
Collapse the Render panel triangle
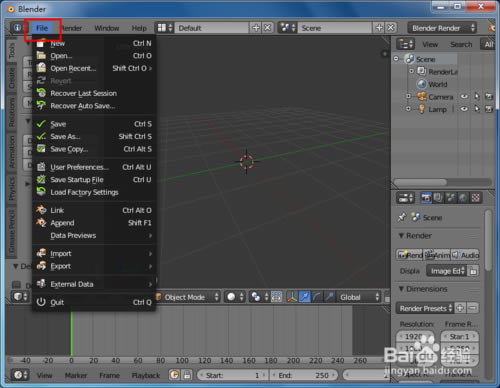[401, 236]
